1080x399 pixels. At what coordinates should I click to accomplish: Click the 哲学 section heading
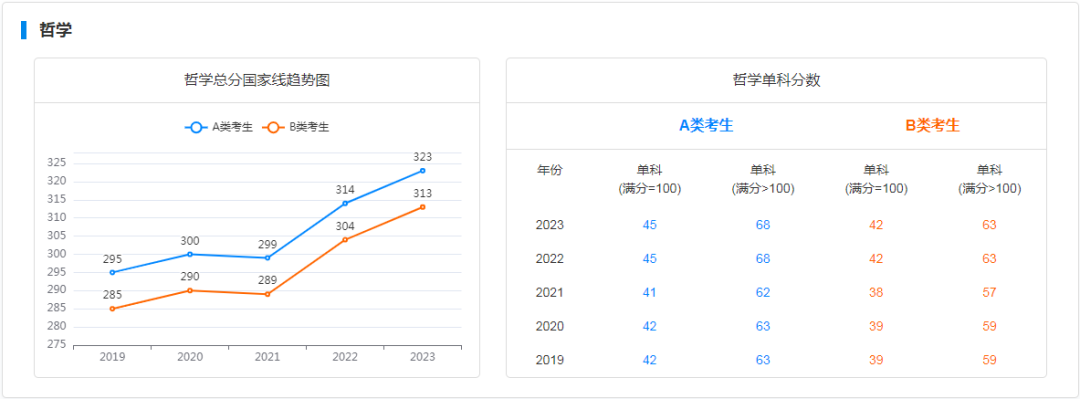point(56,30)
